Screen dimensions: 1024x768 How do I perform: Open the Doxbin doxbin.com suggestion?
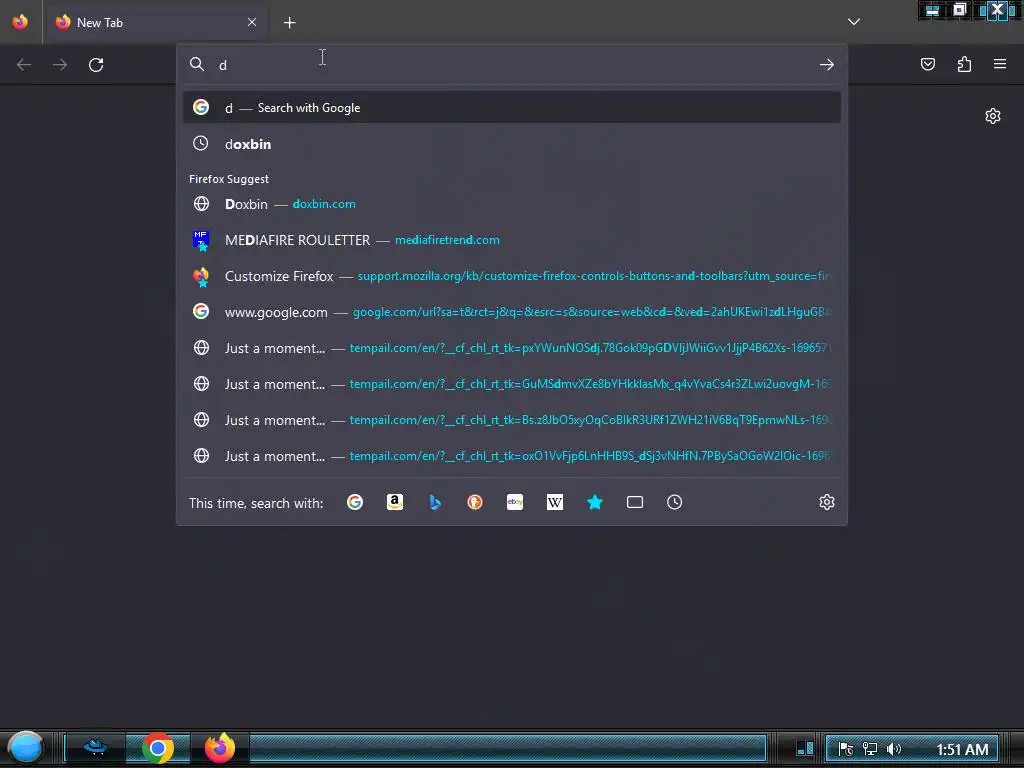(512, 204)
